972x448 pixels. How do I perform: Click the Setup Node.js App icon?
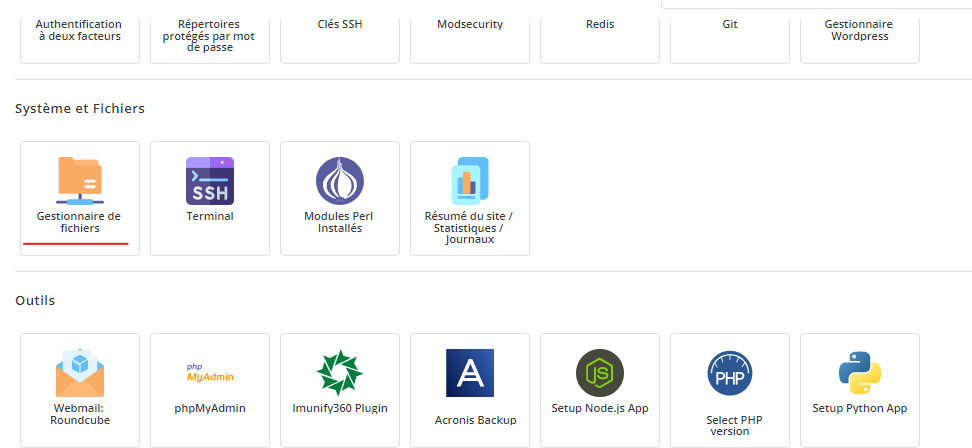600,373
